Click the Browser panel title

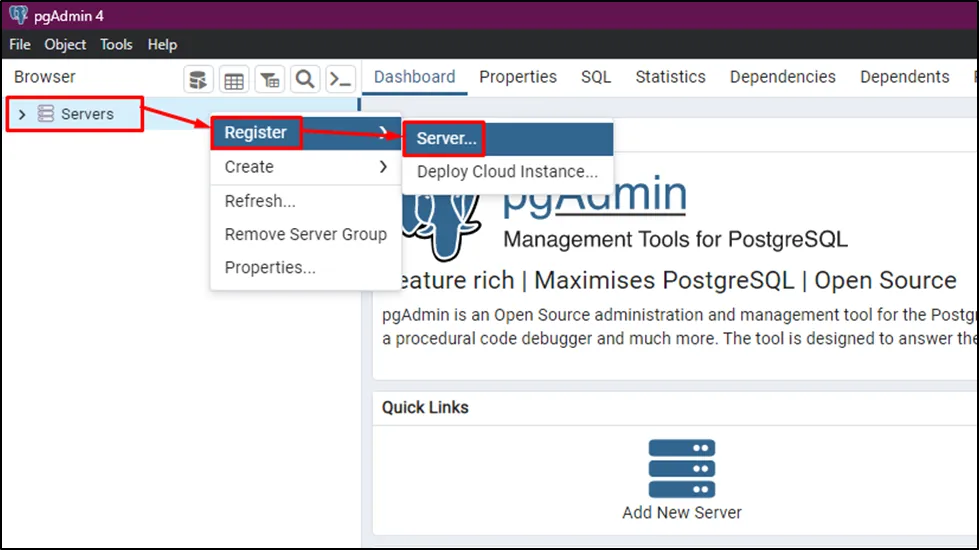[x=44, y=77]
